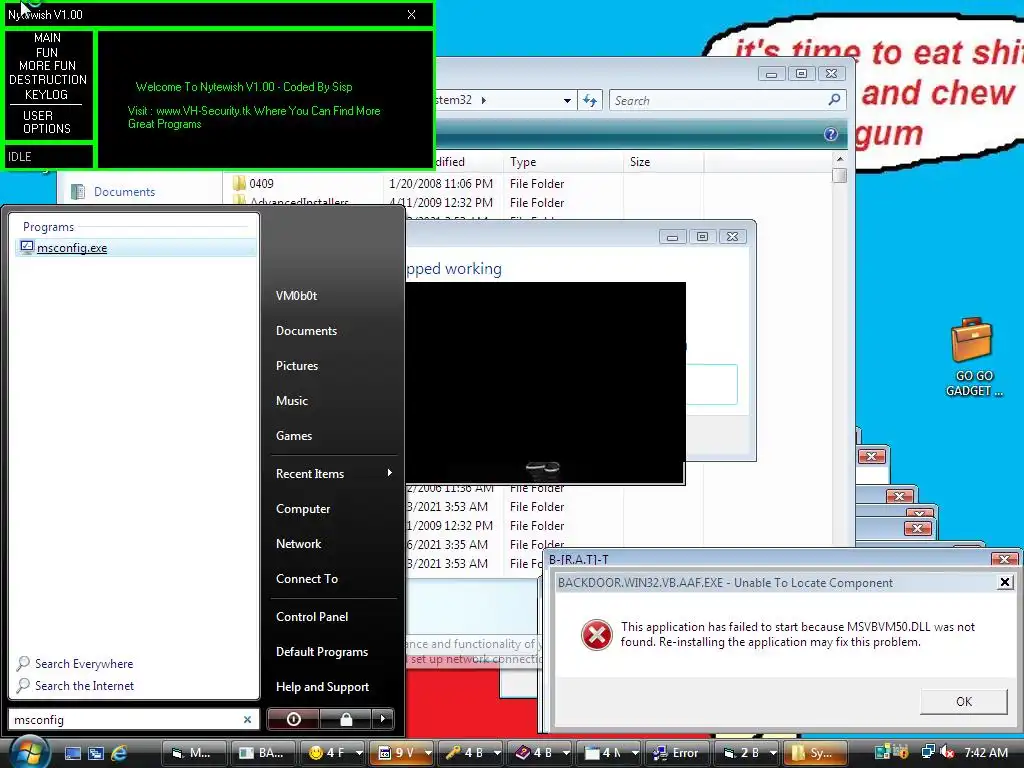Open the '9 V' taskbar group
The width and height of the screenshot is (1024, 768).
tap(401, 753)
